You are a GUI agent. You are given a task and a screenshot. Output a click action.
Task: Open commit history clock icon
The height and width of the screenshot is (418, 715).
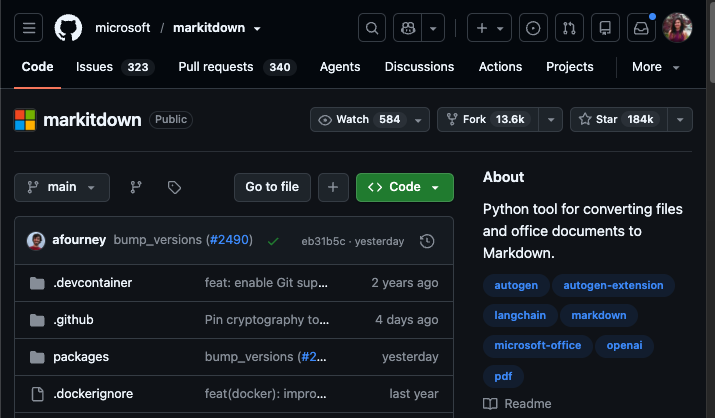(x=427, y=241)
